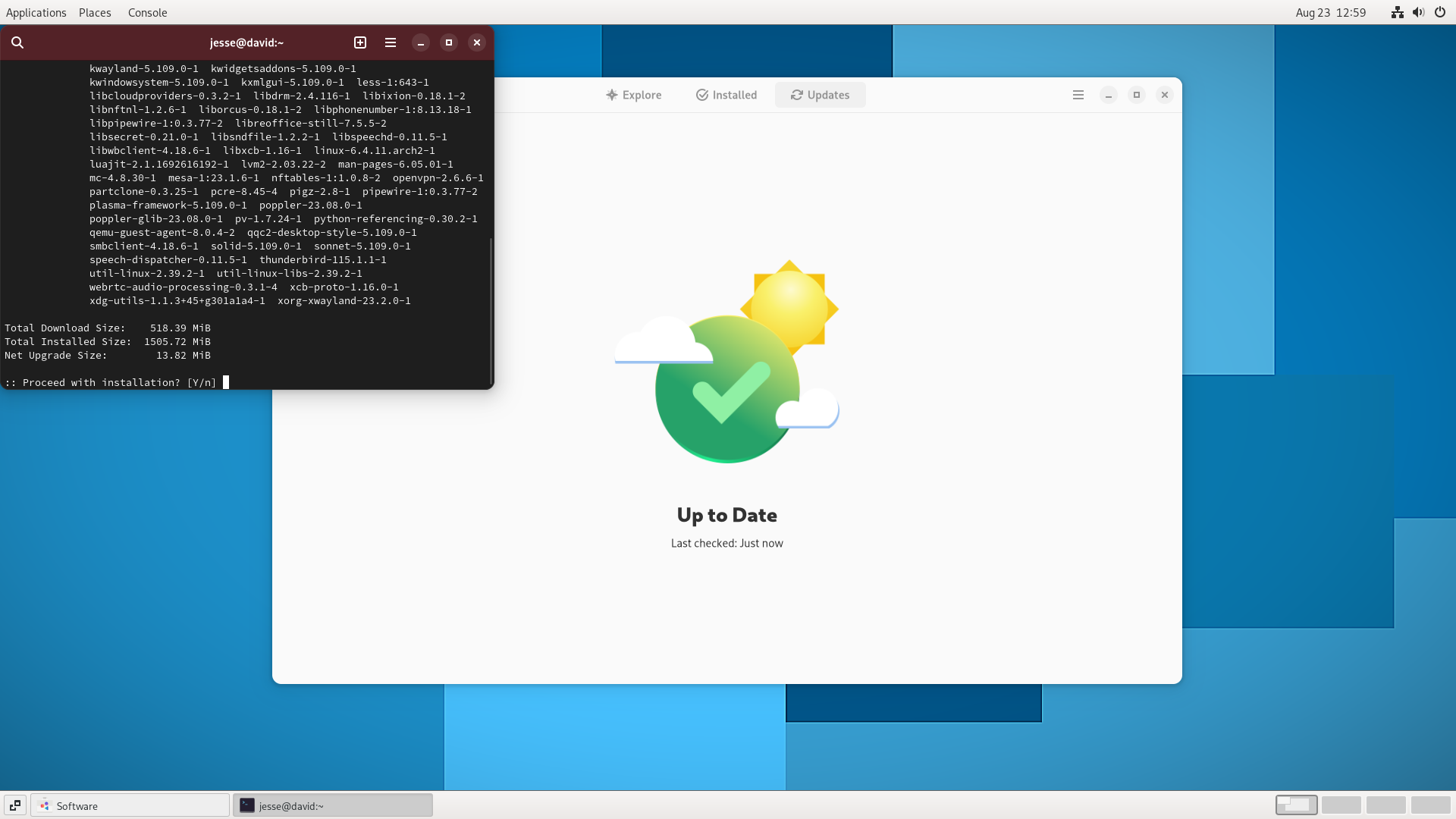Open the Console menu in the top bar

point(147,12)
